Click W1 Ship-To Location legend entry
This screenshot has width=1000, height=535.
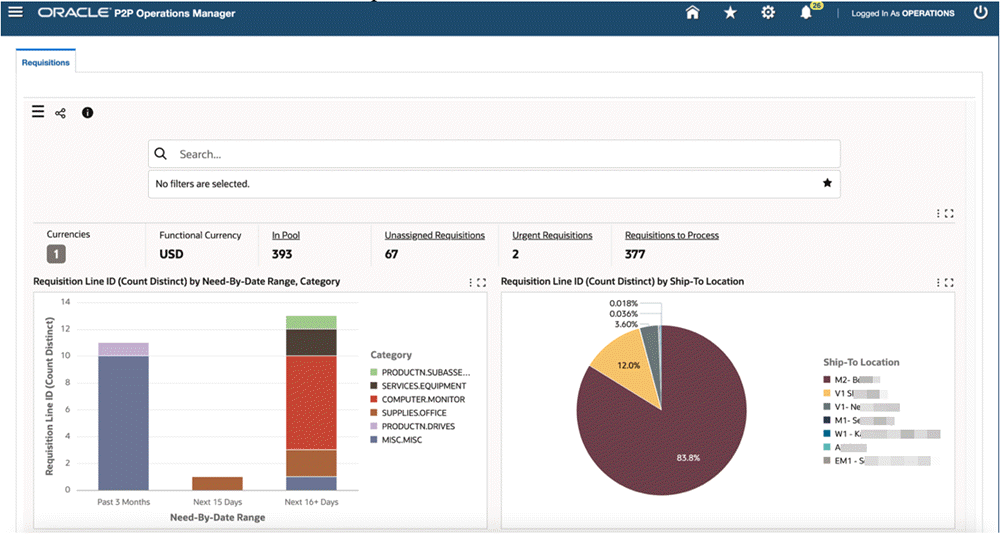(882, 434)
